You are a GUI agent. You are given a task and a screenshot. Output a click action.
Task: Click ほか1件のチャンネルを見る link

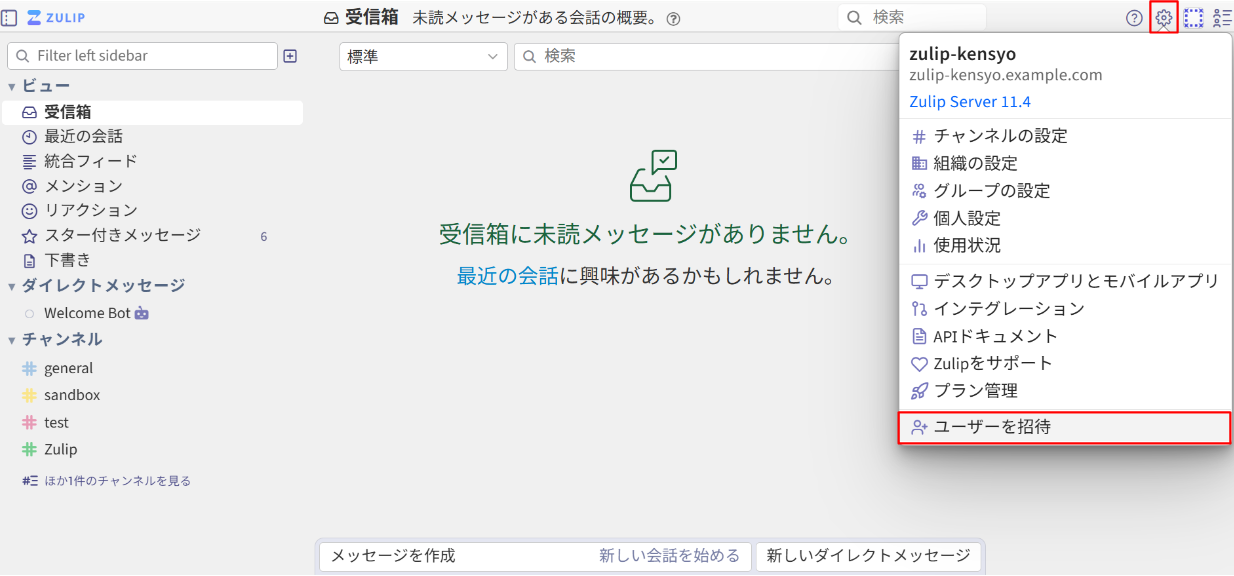94,480
